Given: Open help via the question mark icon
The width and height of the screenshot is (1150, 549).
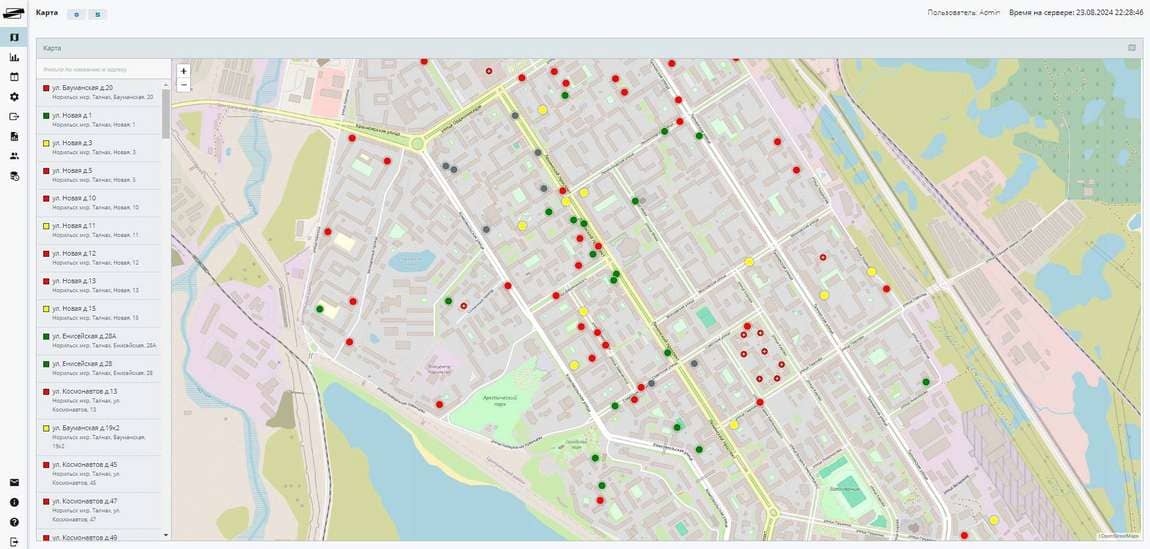Looking at the screenshot, I should click(x=14, y=522).
